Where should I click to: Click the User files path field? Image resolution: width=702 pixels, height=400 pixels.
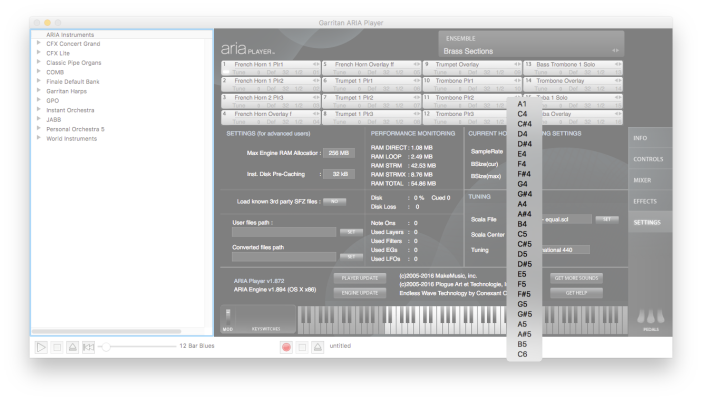point(284,232)
